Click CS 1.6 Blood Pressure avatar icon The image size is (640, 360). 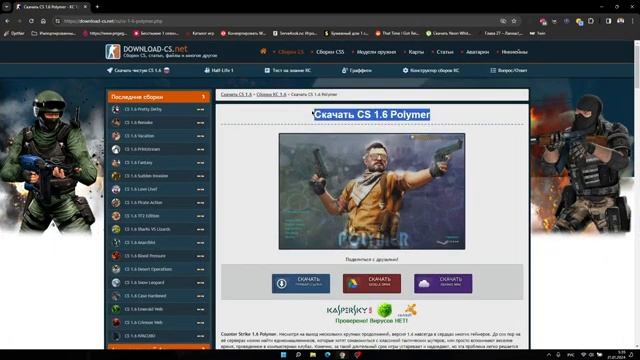[x=116, y=256]
